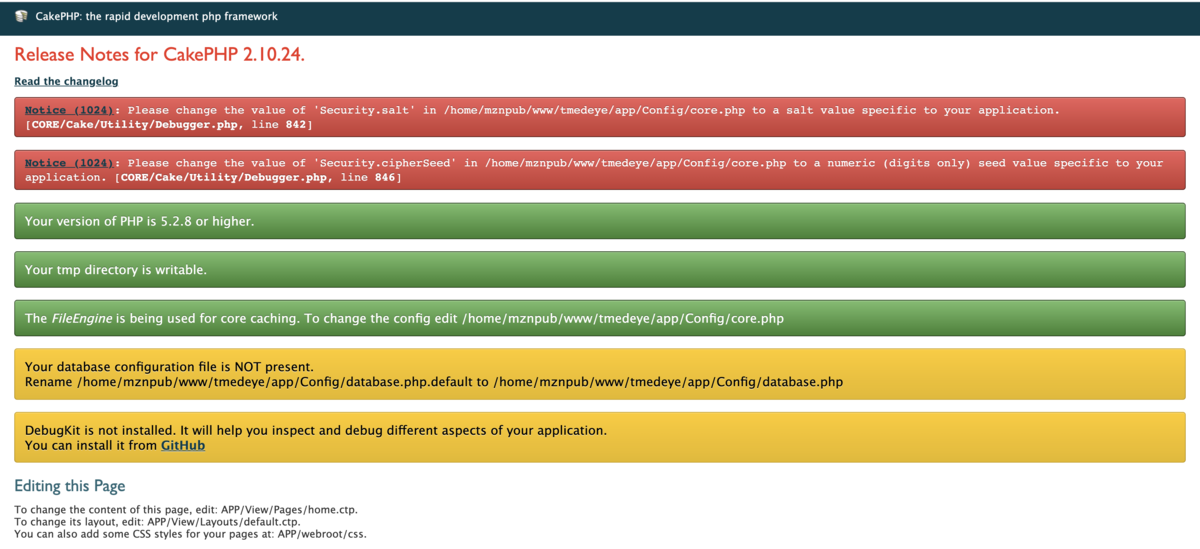Open the Read the changelog link

[x=66, y=81]
